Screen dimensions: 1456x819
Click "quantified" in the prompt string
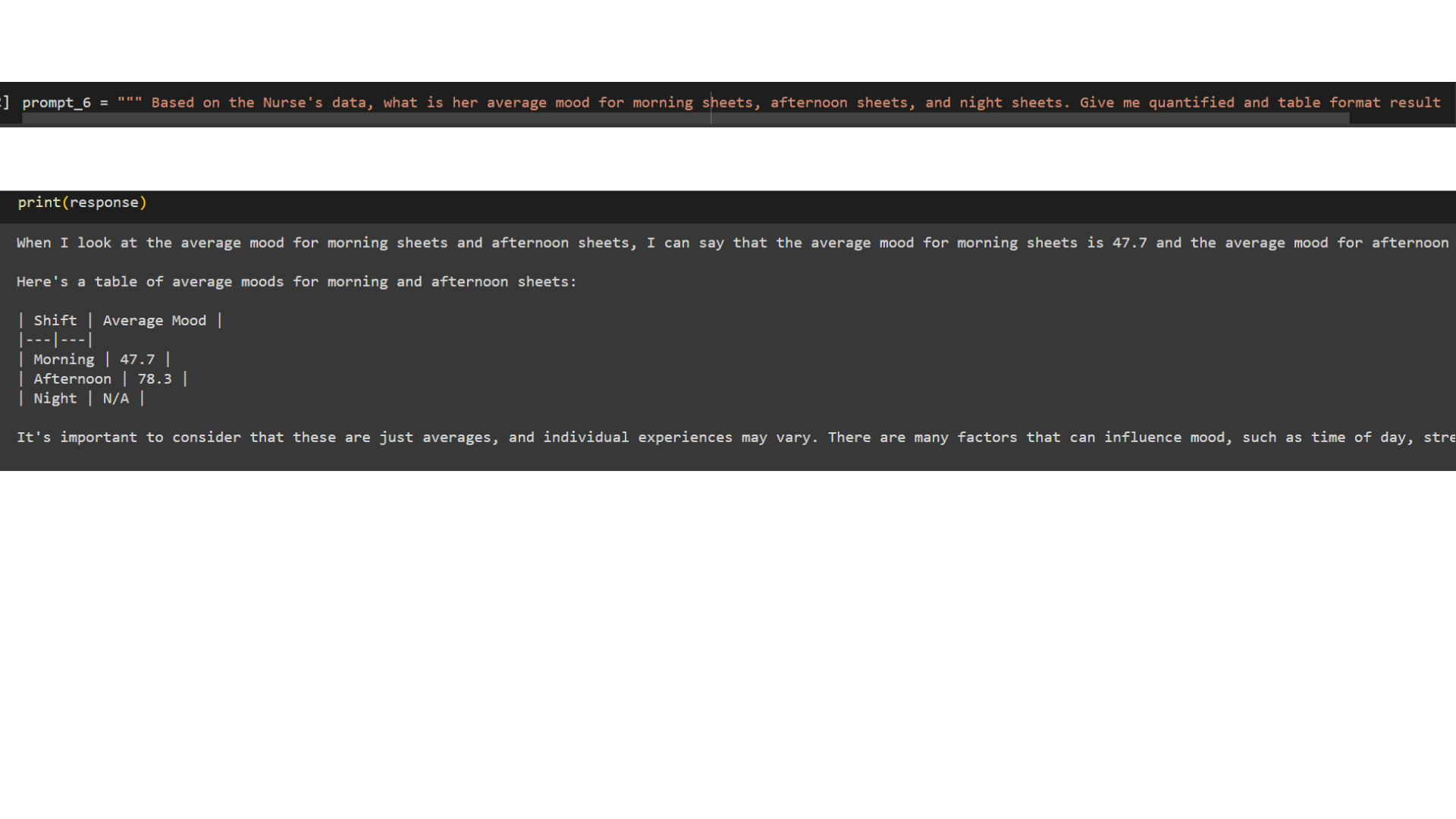[x=1191, y=102]
